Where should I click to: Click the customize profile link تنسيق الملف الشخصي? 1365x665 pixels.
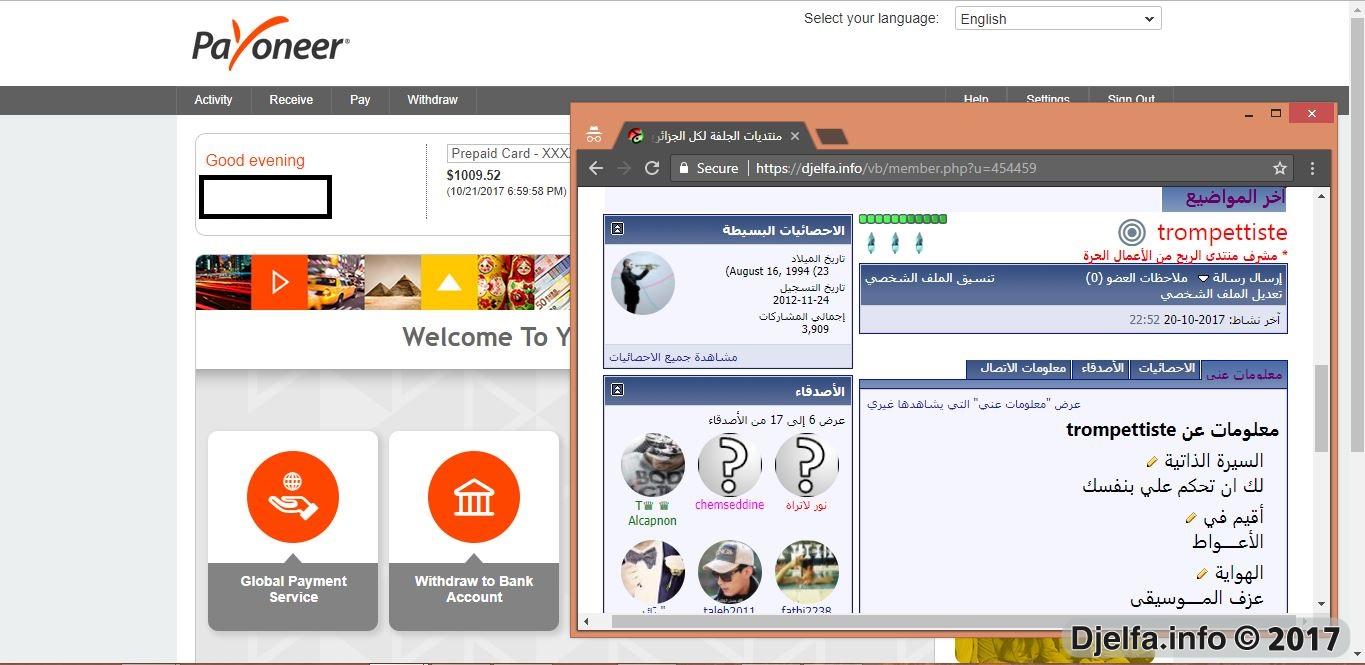coord(929,278)
